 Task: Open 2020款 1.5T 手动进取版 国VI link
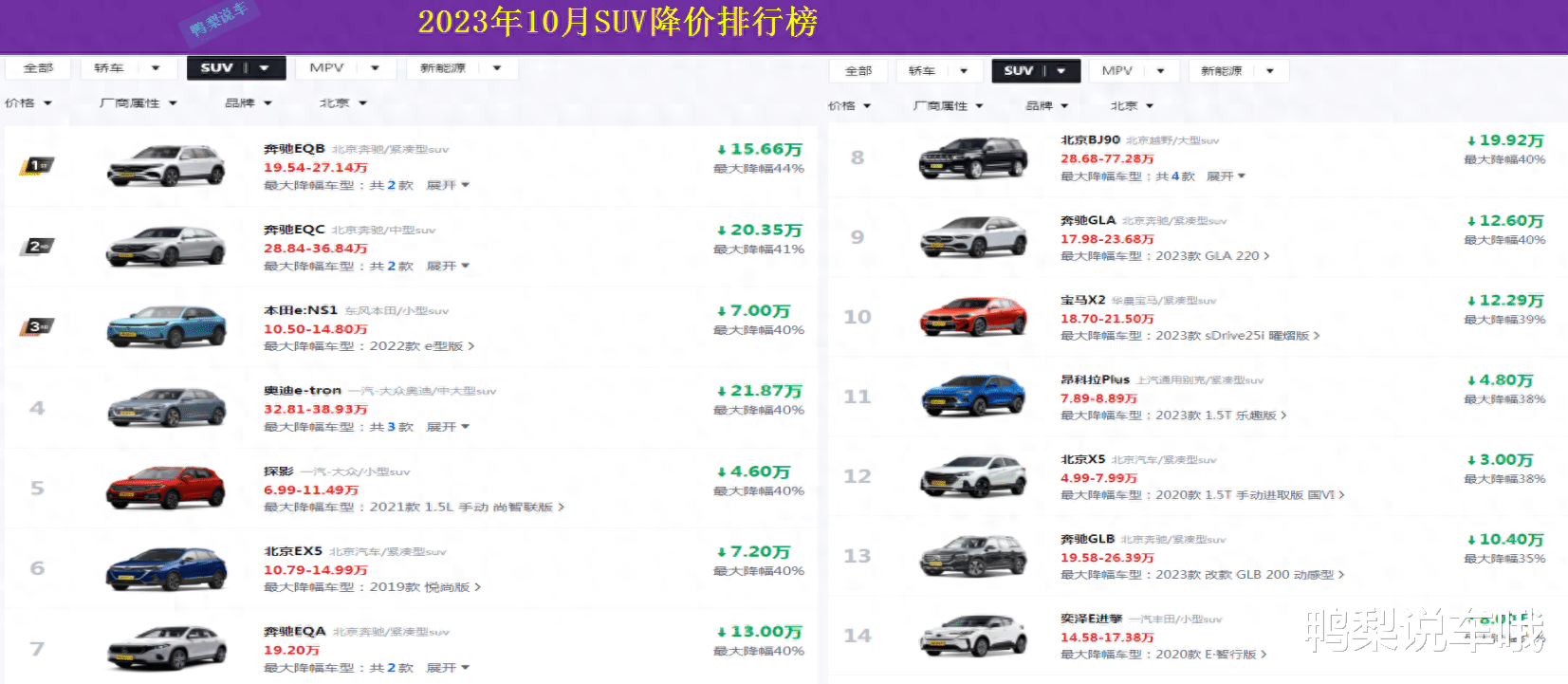[x=1249, y=495]
